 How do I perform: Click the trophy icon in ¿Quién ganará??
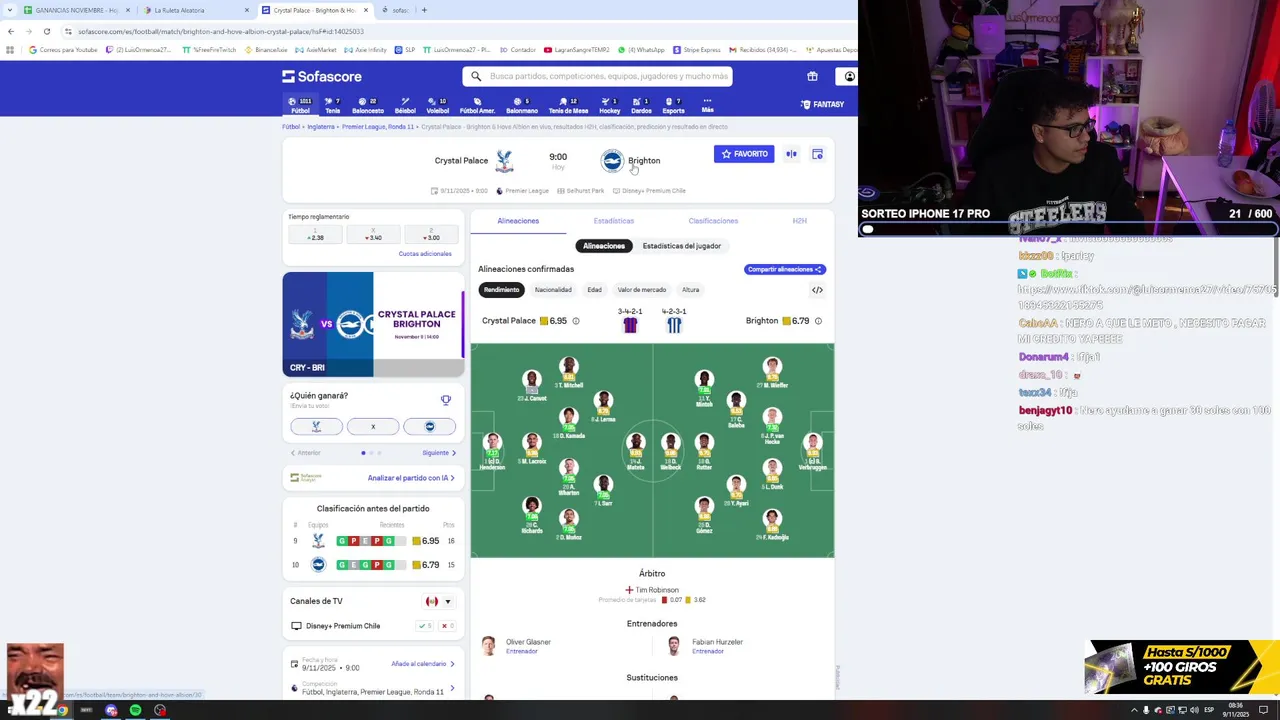tap(446, 400)
